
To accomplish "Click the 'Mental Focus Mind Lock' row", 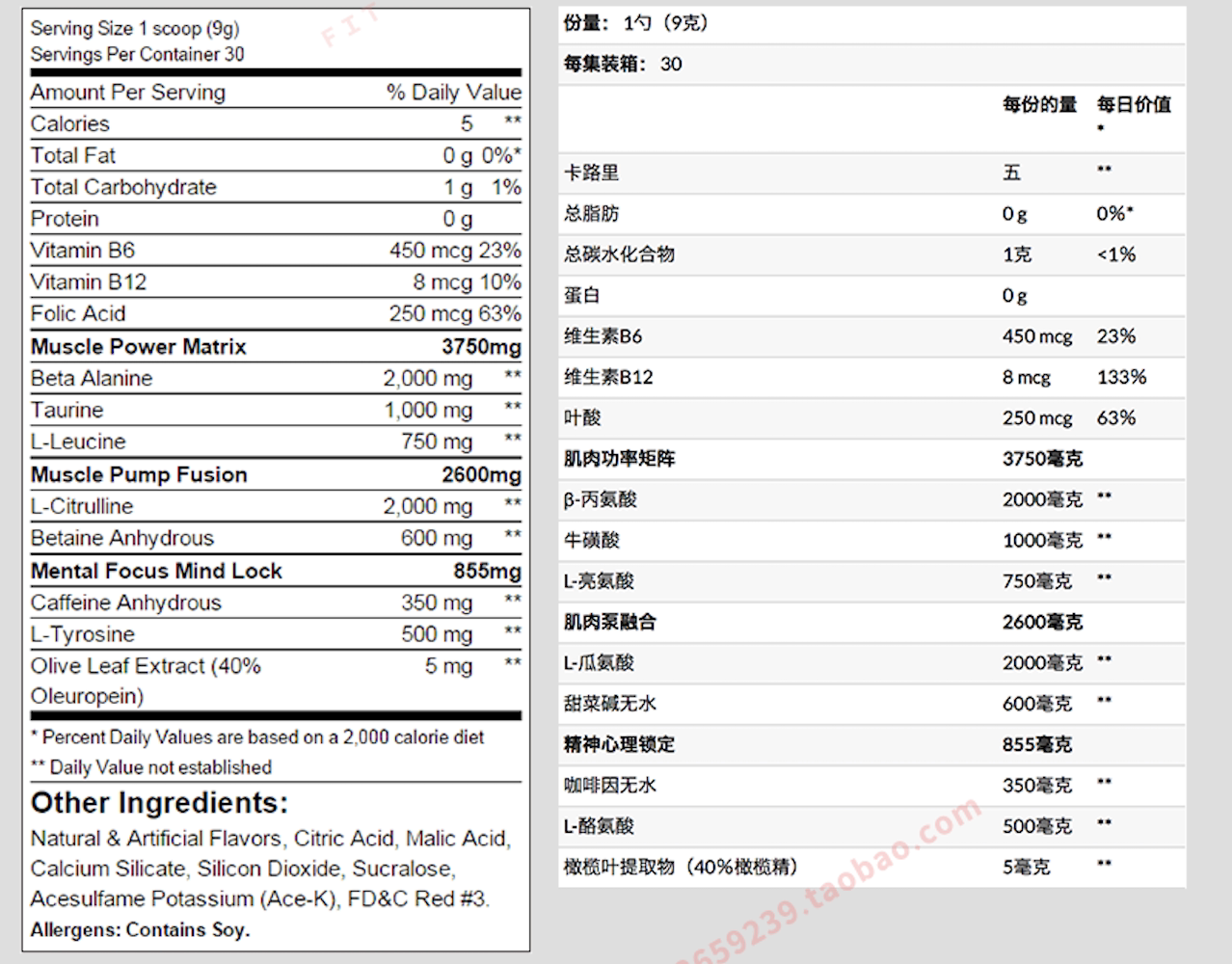I will pos(156,571).
